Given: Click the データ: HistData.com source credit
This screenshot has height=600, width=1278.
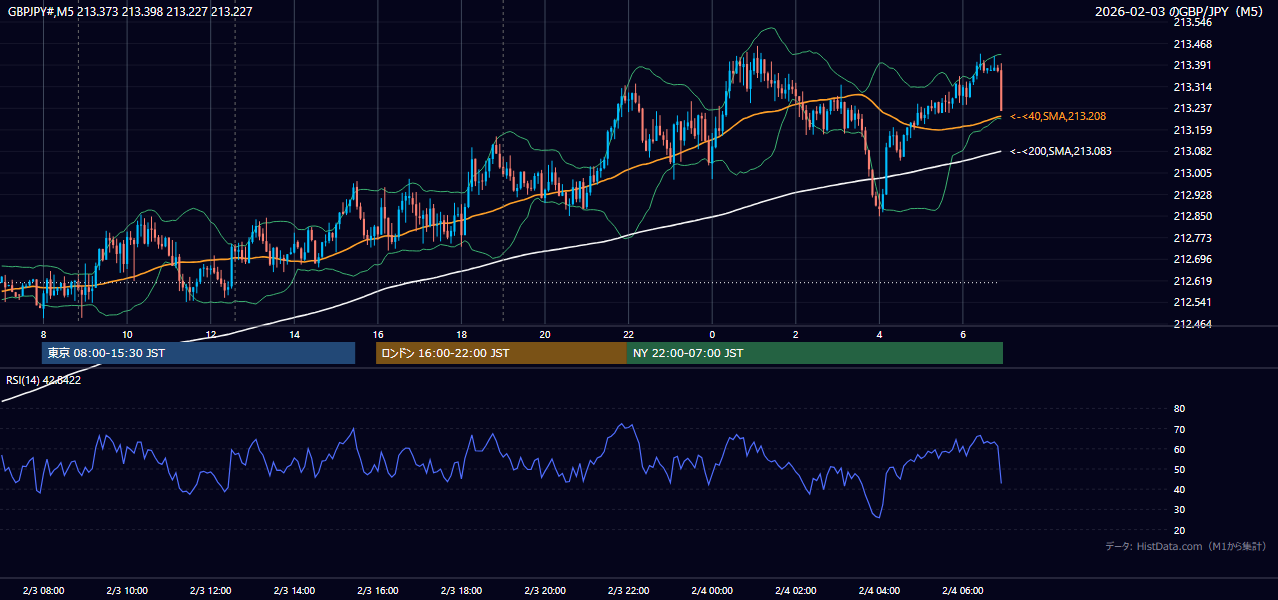Looking at the screenshot, I should pos(1186,546).
